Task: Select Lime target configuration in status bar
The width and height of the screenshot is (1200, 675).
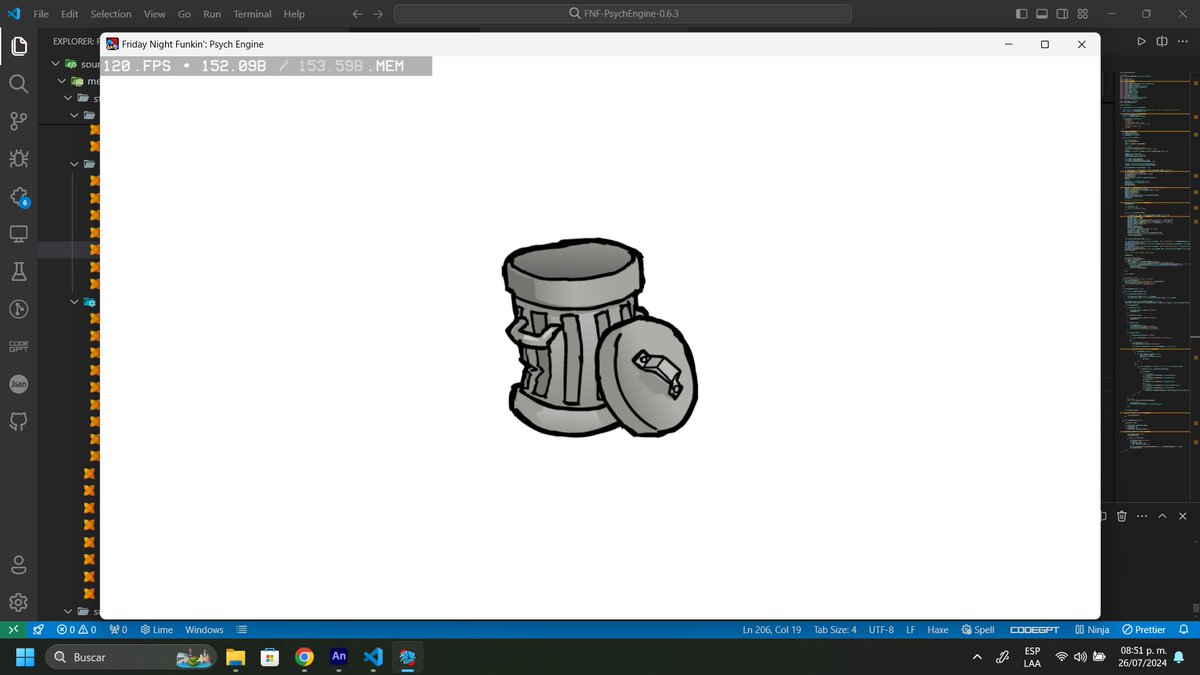Action: point(157,630)
